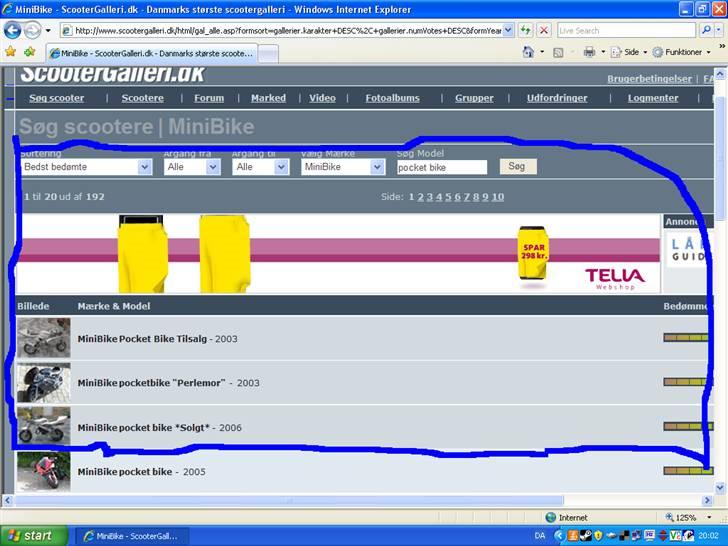Open the Video section
This screenshot has height=546, width=728.
pos(322,98)
